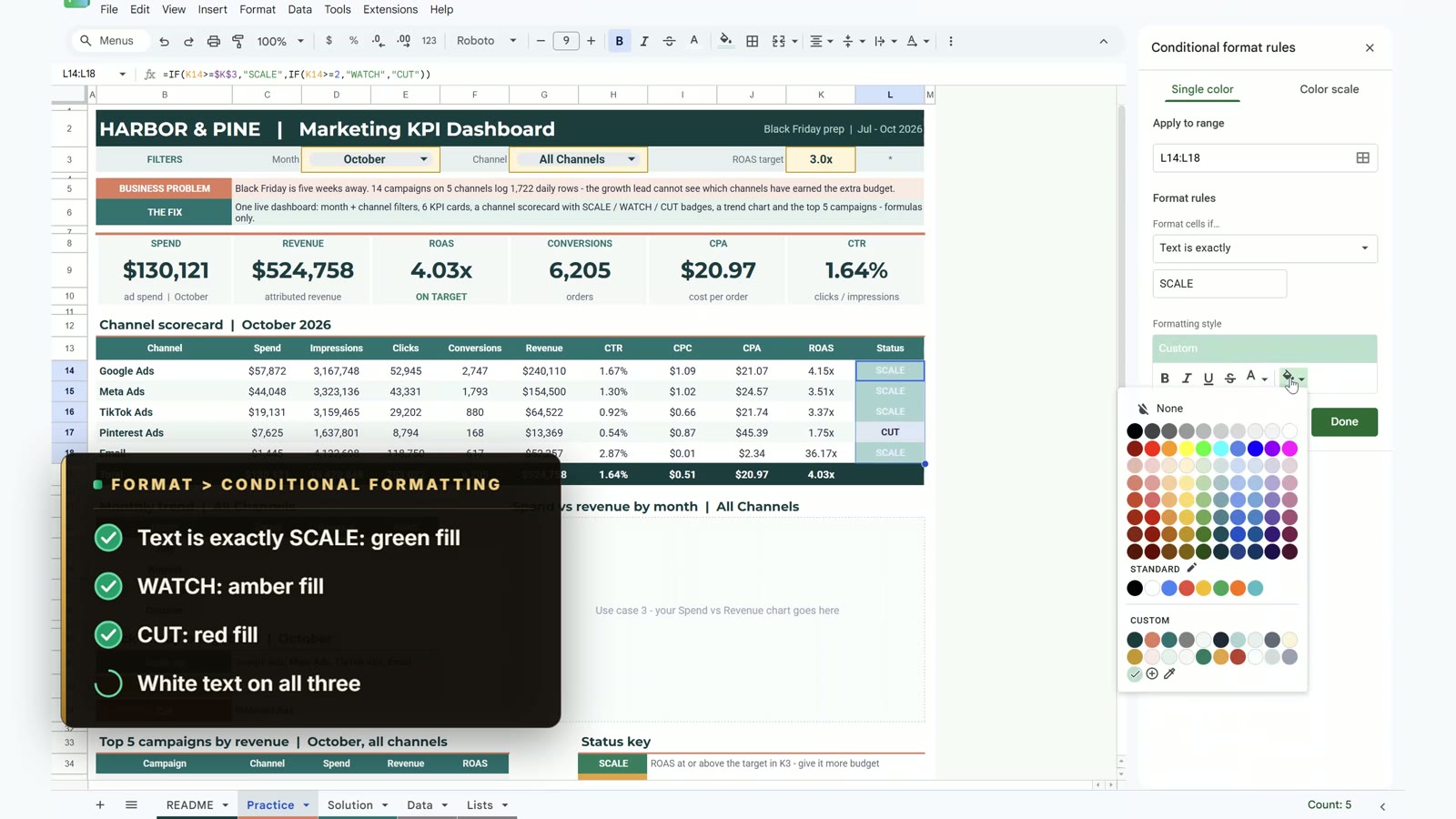Format as currency with dollar icon
Screen dimensions: 1456x819
click(329, 41)
